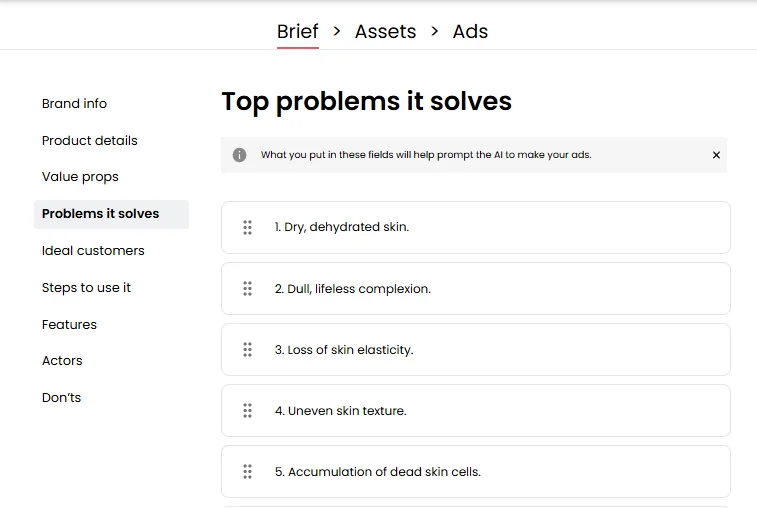Click drag handle beside Dry, dehydrated skin
This screenshot has width=757, height=508.
click(247, 228)
